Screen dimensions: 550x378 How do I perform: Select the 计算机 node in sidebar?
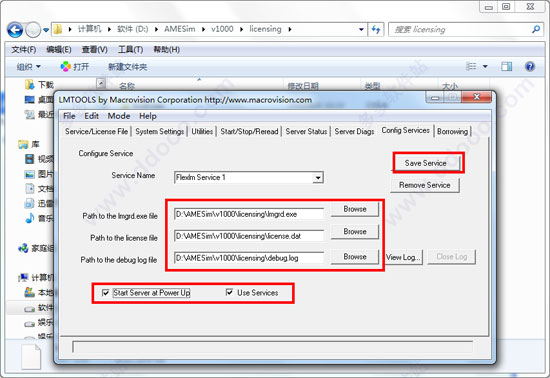click(35, 278)
